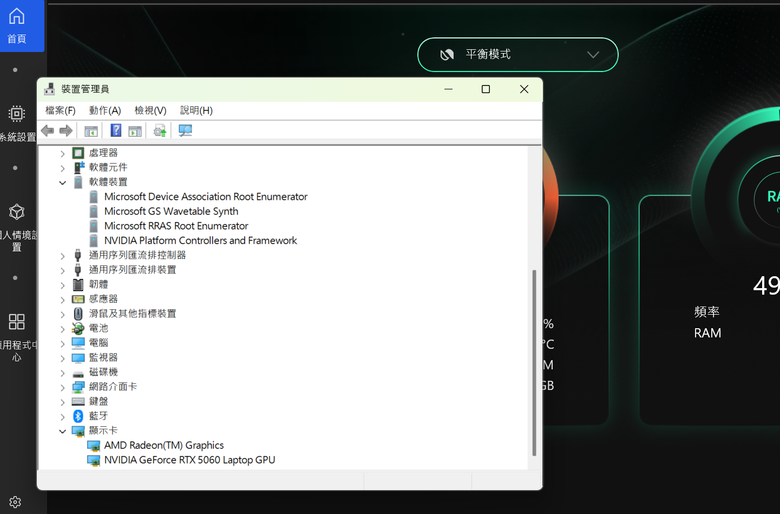The image size is (780, 514).
Task: Click the 藍牙 Bluetooth icon
Action: [x=78, y=416]
